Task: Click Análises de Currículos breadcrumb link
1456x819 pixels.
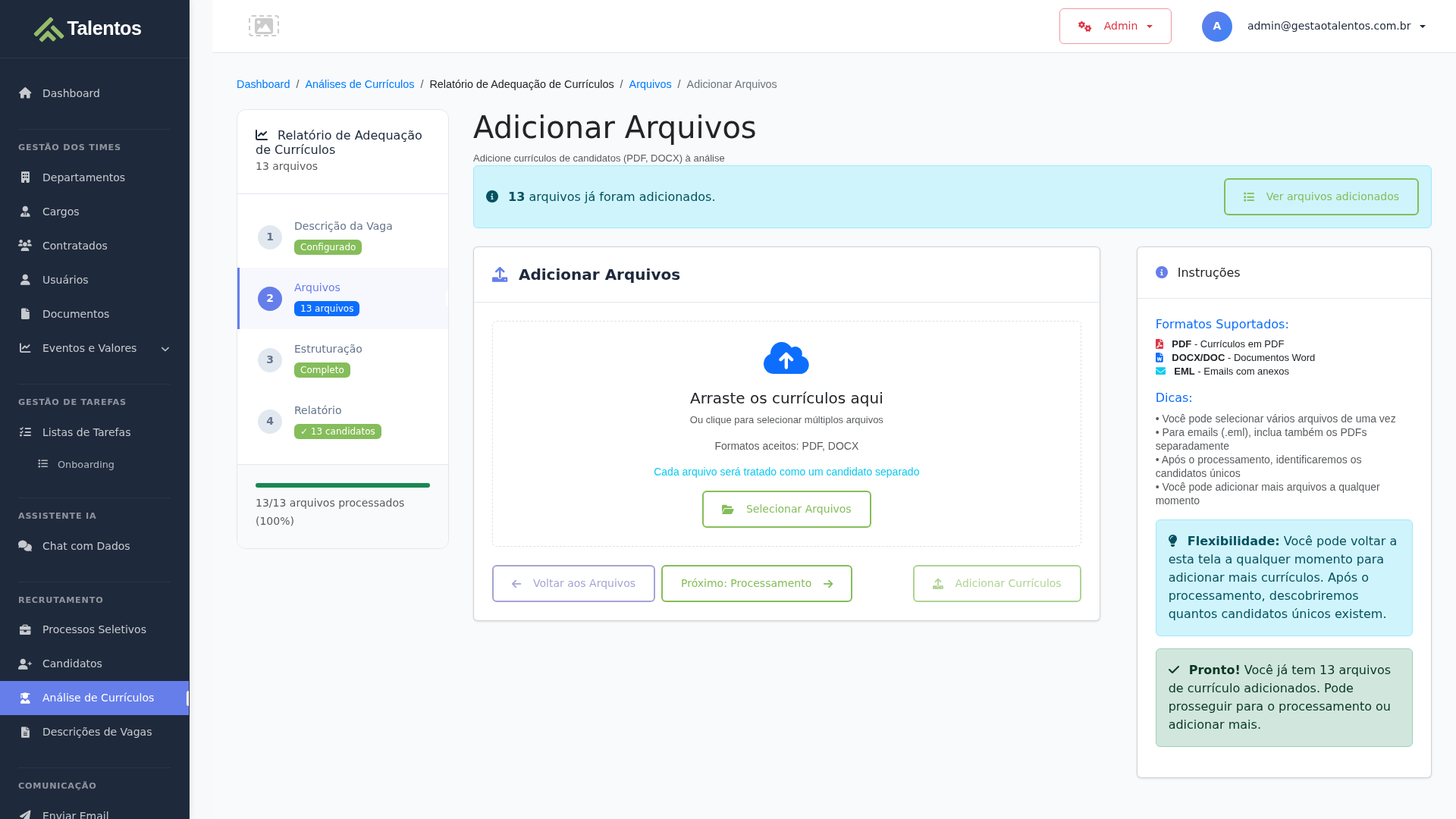Action: click(x=359, y=84)
